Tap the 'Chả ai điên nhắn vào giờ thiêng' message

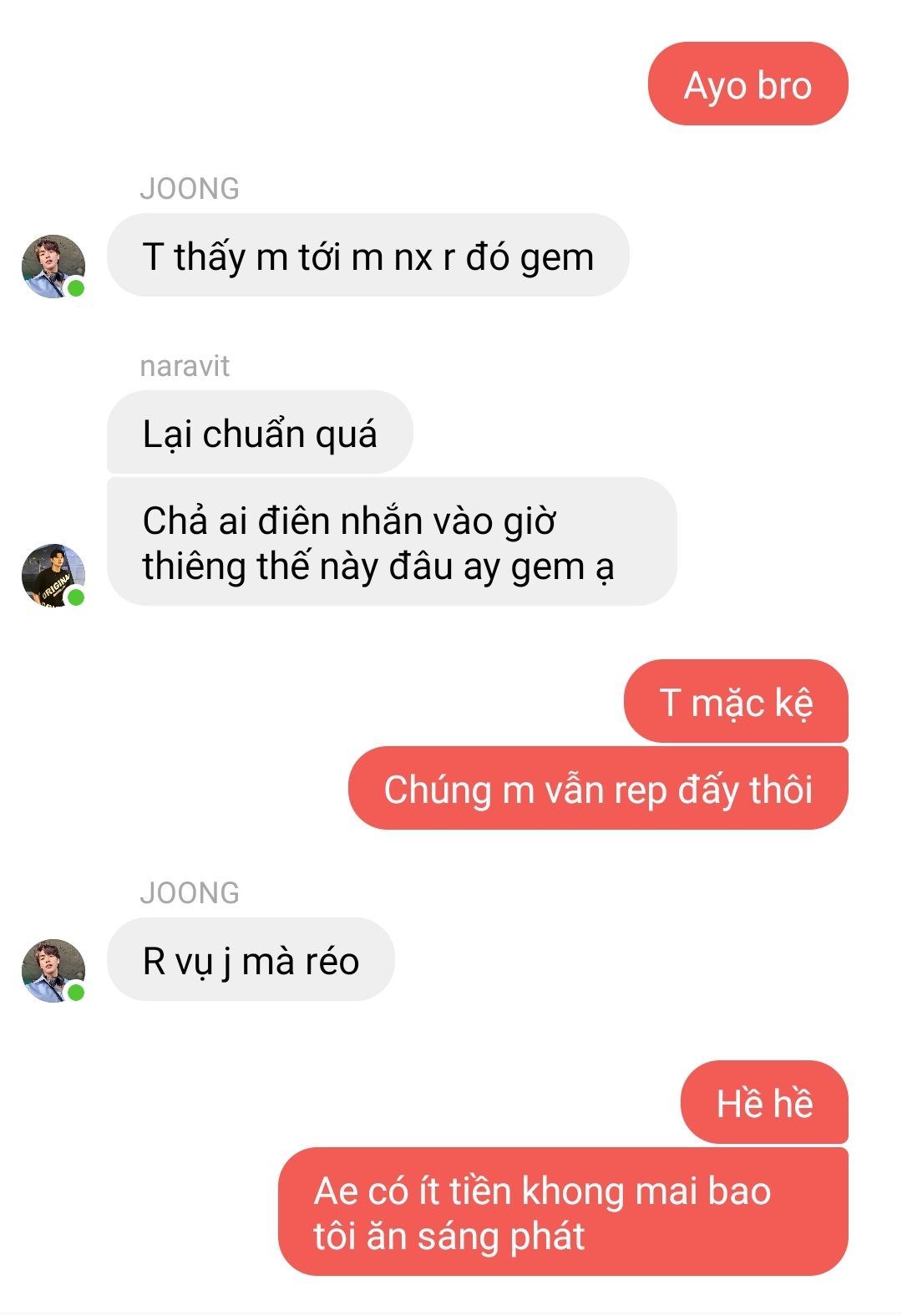392,542
